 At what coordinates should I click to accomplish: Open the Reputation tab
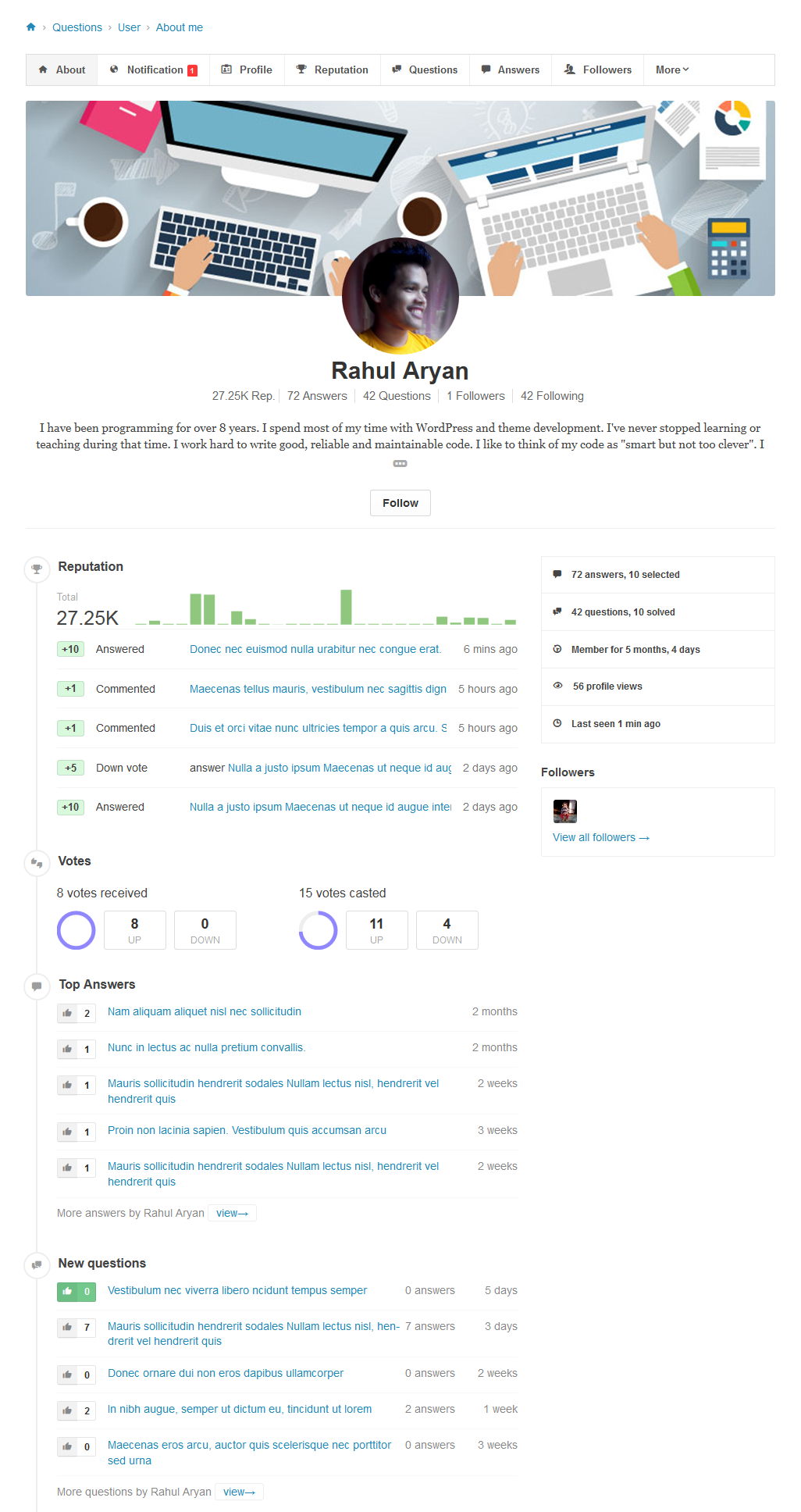coord(333,70)
